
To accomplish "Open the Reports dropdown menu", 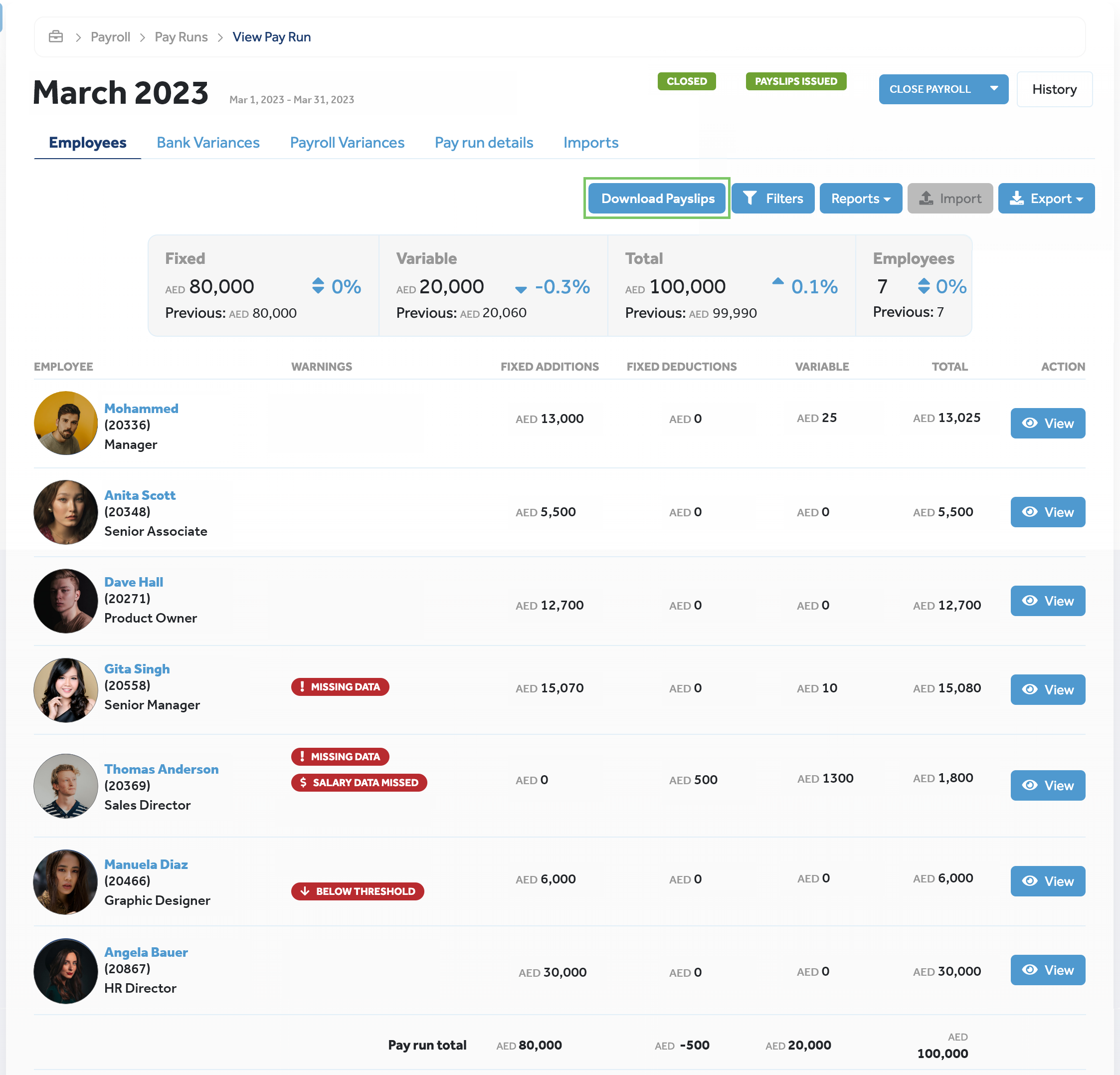I will 860,199.
